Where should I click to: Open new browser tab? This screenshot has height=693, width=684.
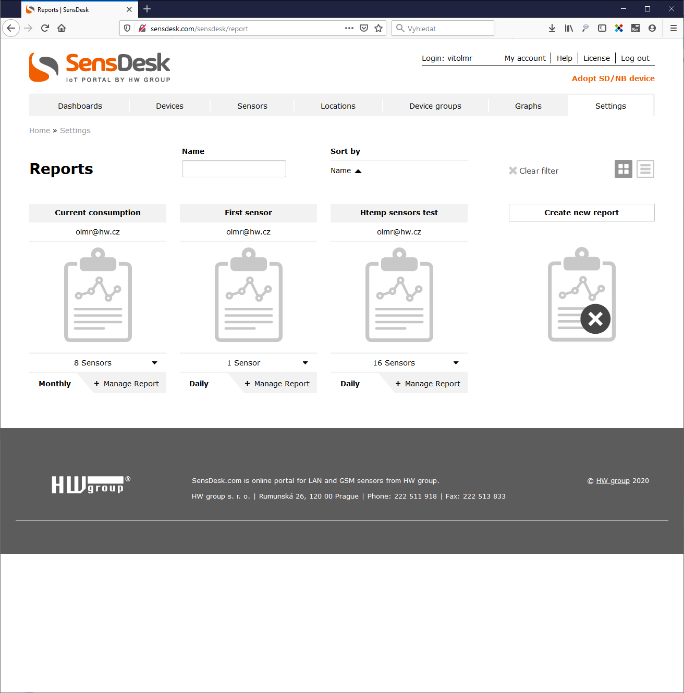[147, 9]
